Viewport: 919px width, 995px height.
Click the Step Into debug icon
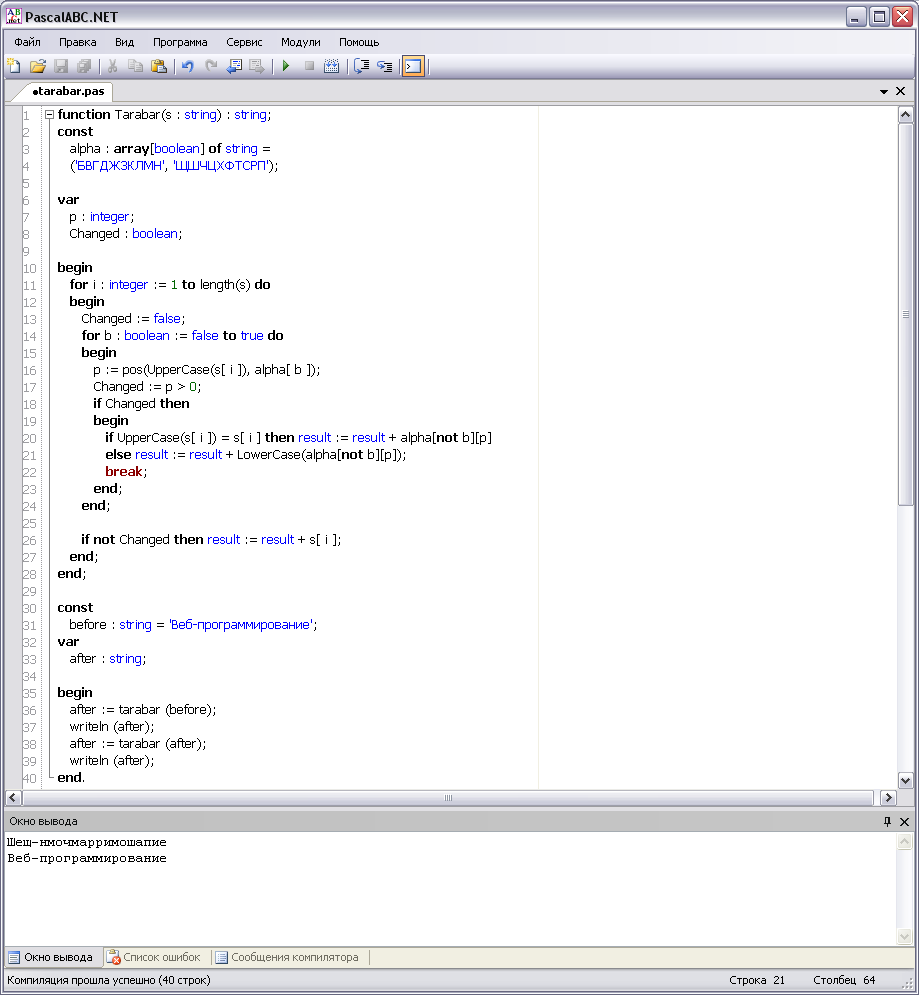[384, 66]
